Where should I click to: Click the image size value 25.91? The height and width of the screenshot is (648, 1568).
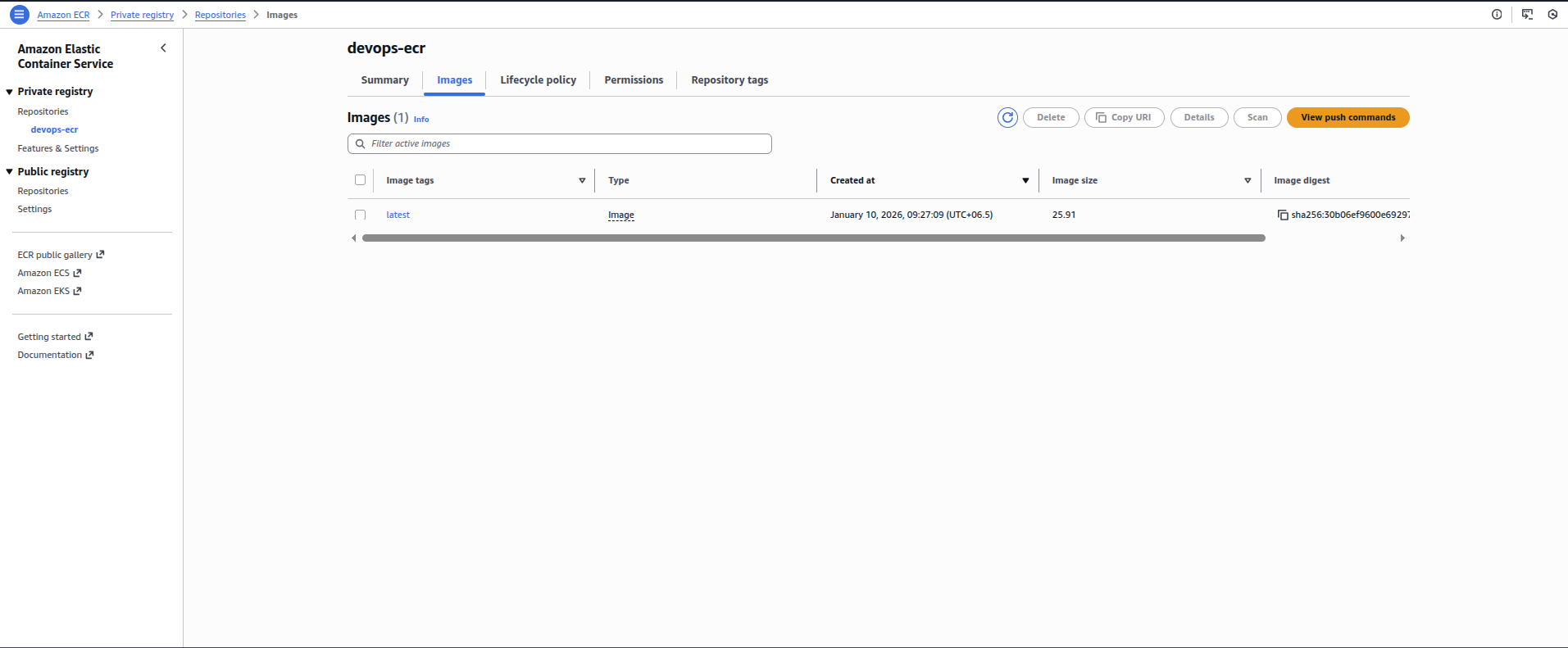[1064, 215]
